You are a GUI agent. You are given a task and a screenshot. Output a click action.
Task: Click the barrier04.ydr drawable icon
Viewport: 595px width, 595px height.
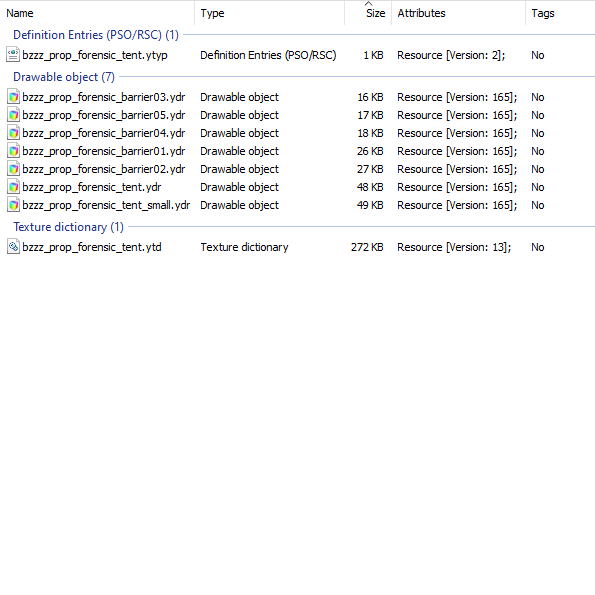[13, 133]
